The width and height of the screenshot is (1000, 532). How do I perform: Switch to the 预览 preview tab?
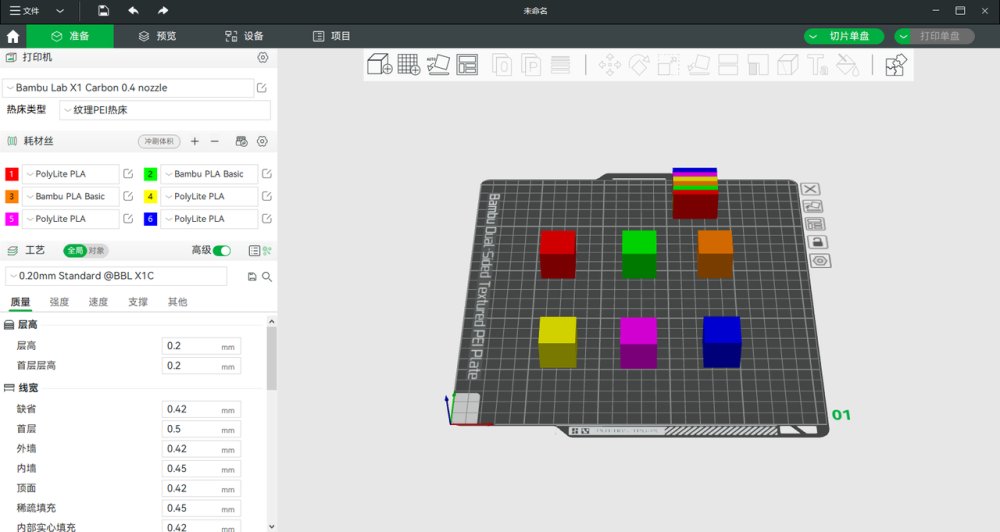point(158,36)
